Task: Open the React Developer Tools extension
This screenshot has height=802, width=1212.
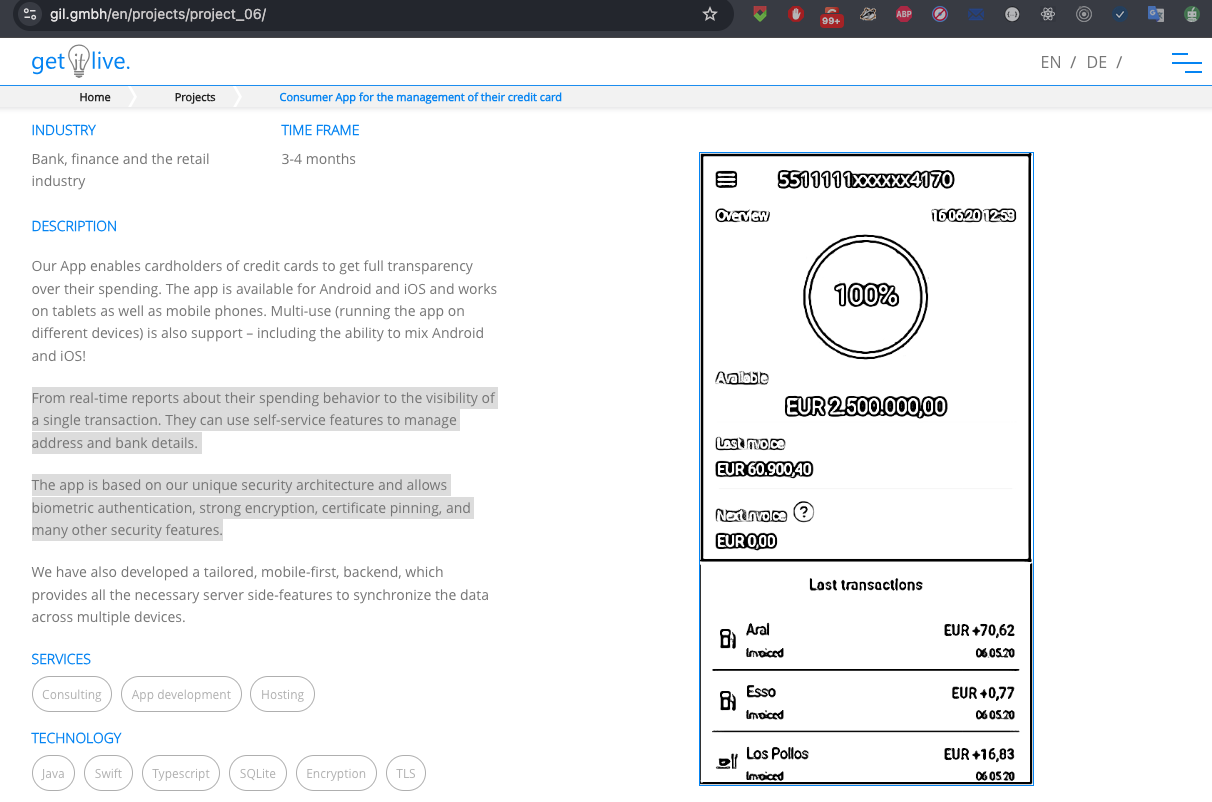Action: (x=1048, y=14)
